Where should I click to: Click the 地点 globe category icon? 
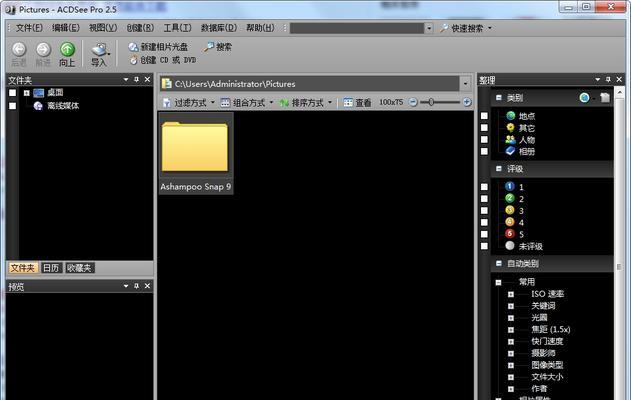(x=510, y=116)
